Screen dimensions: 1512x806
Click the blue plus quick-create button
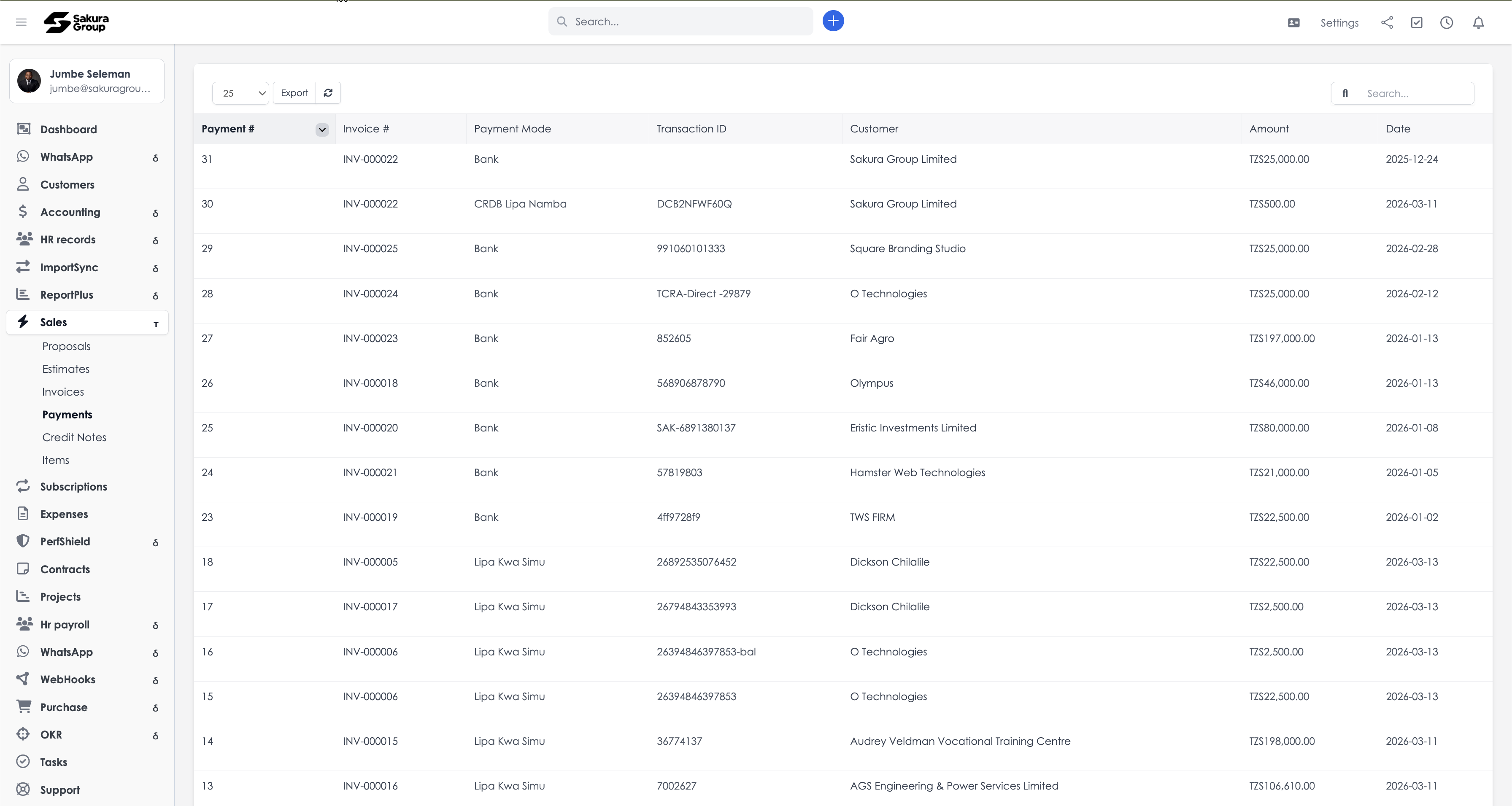click(833, 21)
